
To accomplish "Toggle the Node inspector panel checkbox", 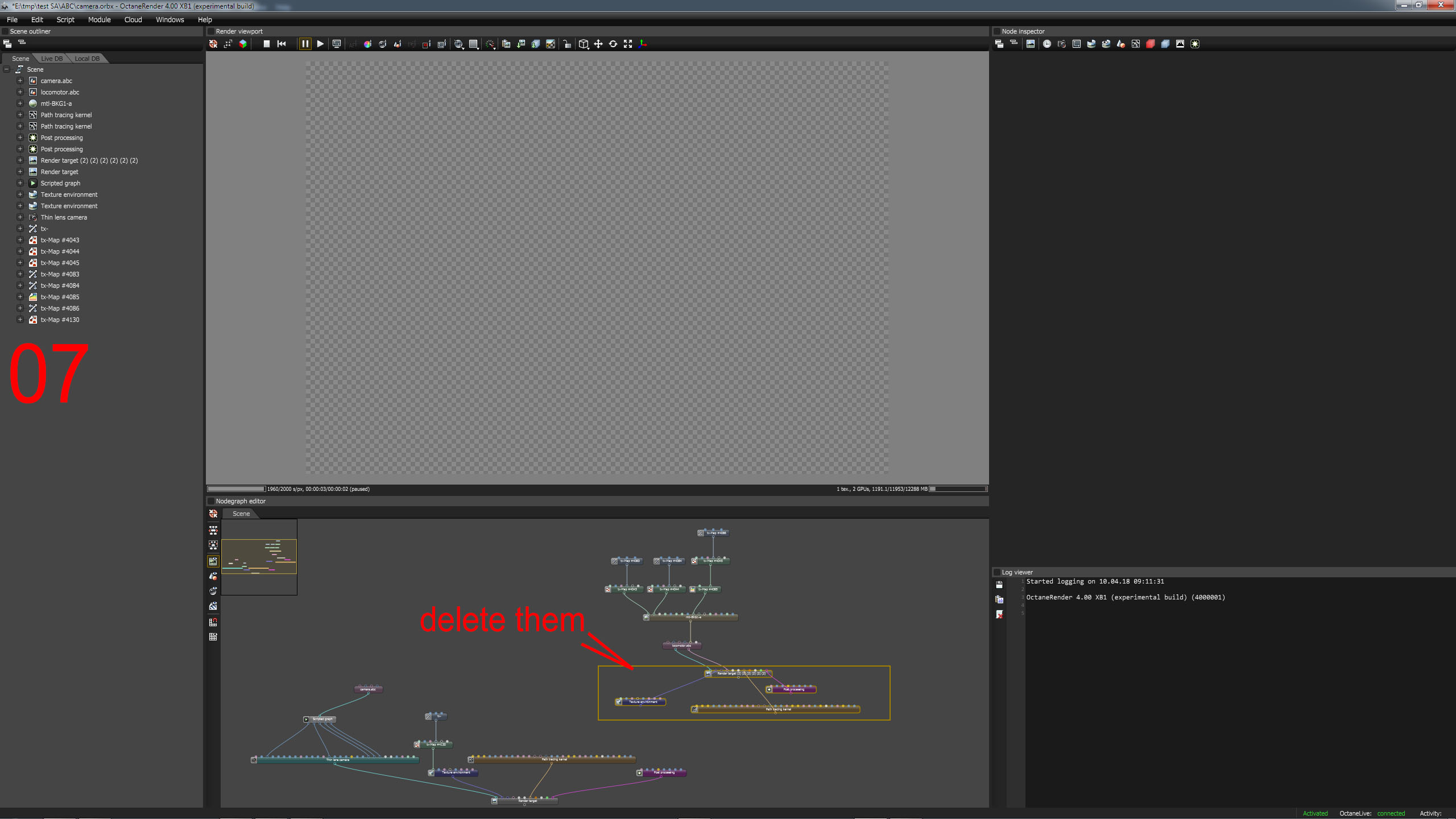I will pyautogui.click(x=996, y=31).
